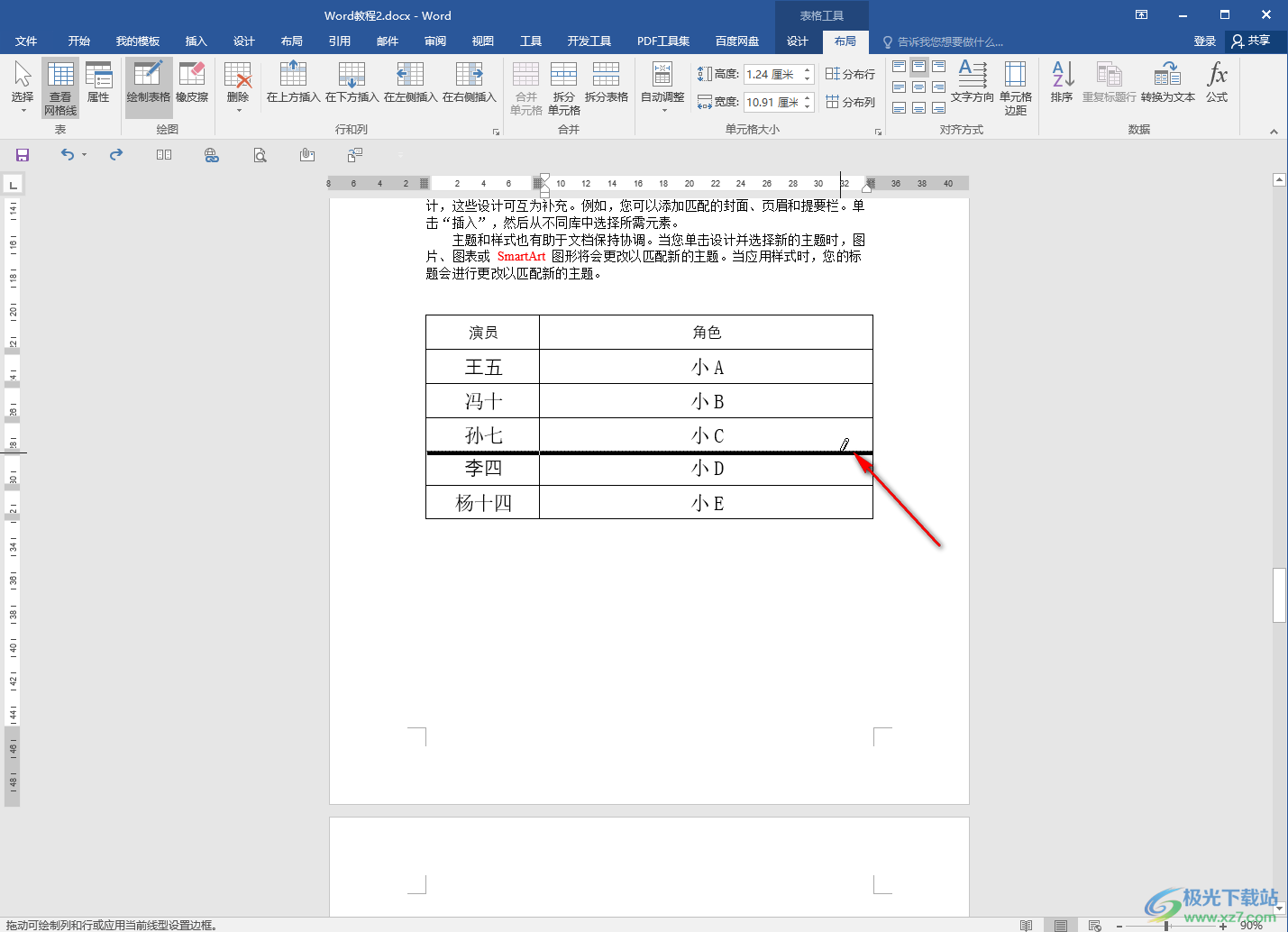Select Align Top Left alignment
1288x932 pixels.
tap(899, 67)
